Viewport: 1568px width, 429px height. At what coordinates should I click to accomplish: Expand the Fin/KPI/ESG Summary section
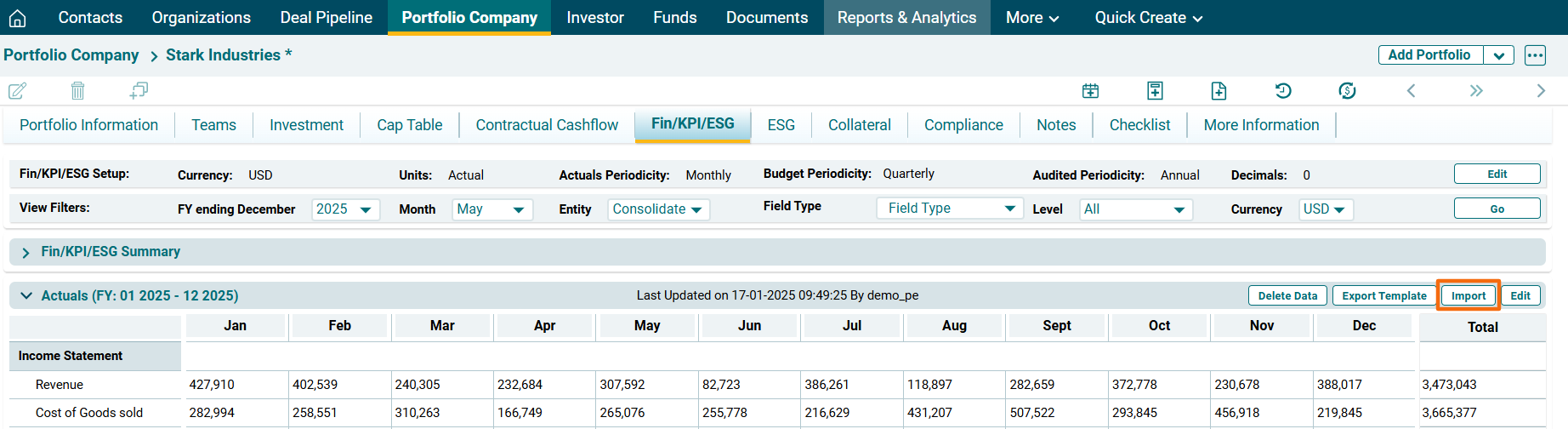pyautogui.click(x=26, y=253)
